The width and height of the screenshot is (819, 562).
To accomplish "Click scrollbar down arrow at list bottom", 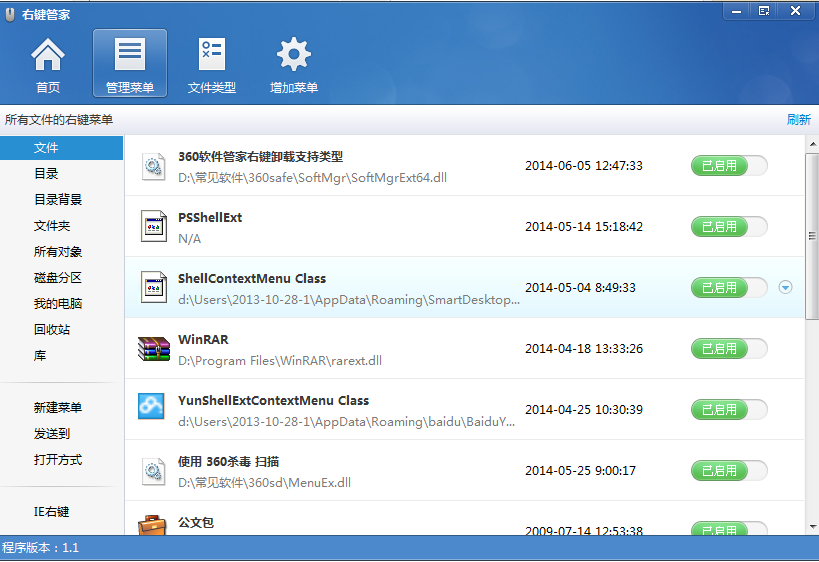I will coord(812,527).
